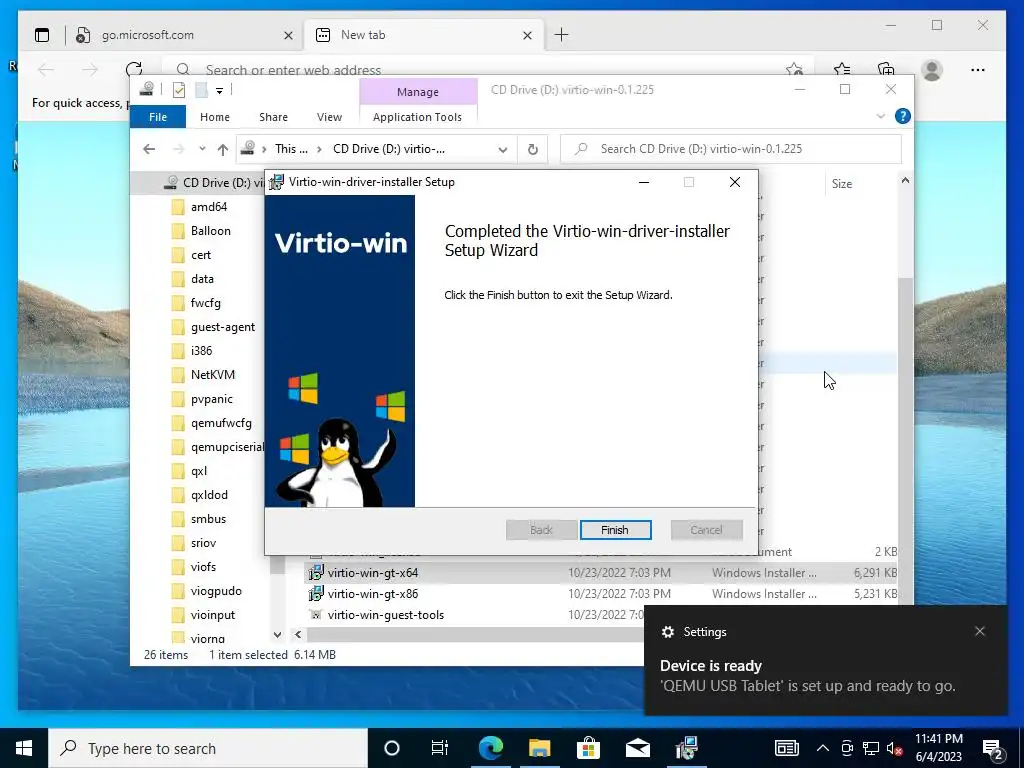Click the Properties quick access icon
The image size is (1024, 768).
click(178, 90)
